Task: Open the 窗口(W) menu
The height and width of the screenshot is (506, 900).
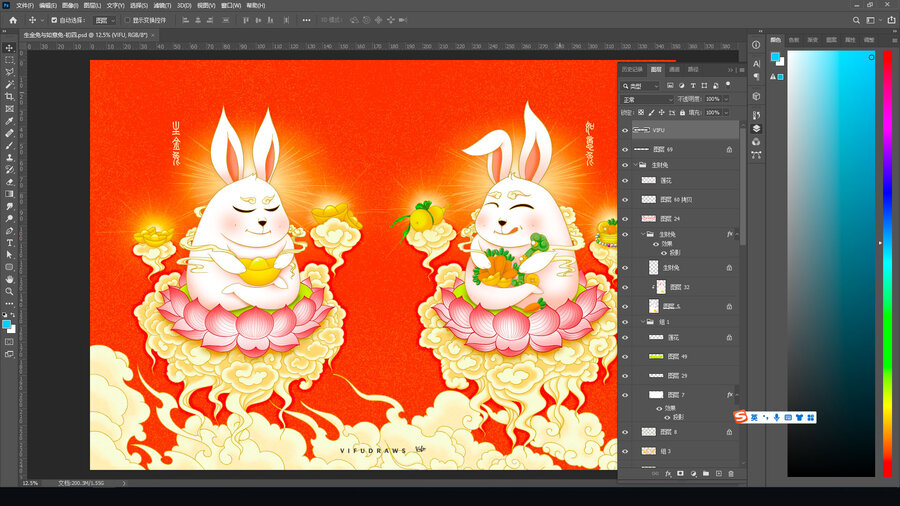Action: 231,5
